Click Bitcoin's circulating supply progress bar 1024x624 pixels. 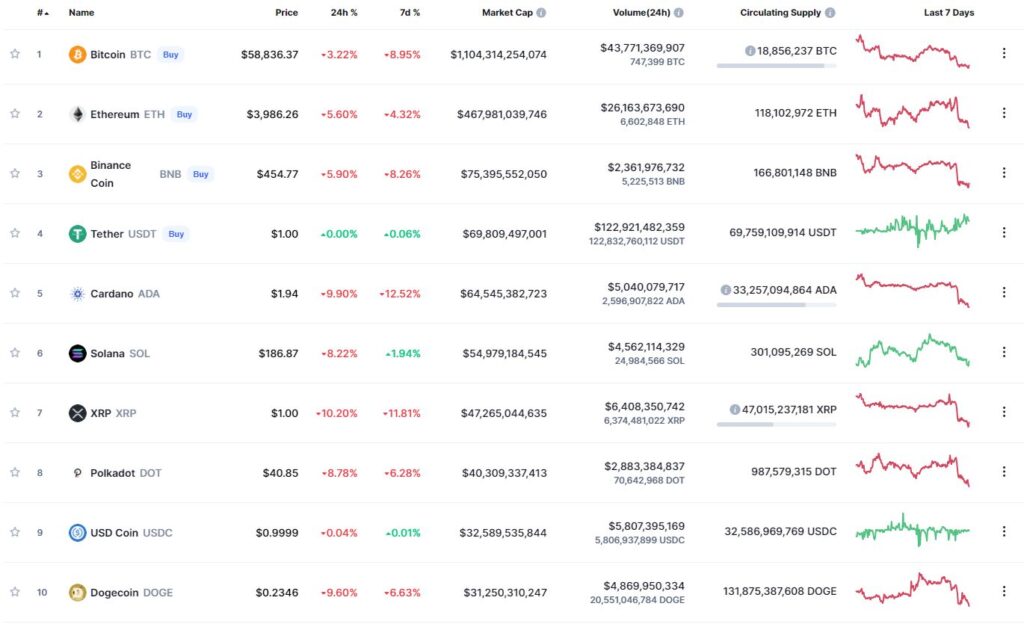coord(776,66)
